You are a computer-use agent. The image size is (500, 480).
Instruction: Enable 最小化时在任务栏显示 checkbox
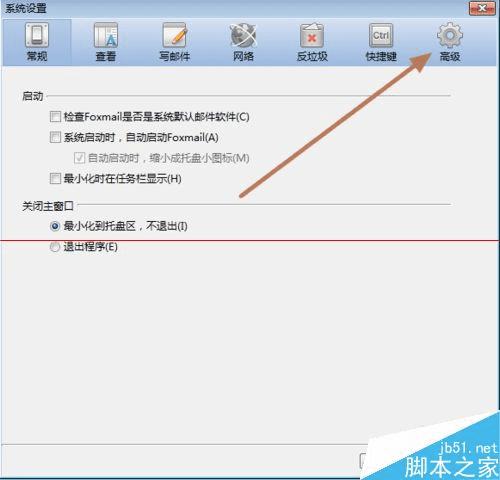pos(55,178)
